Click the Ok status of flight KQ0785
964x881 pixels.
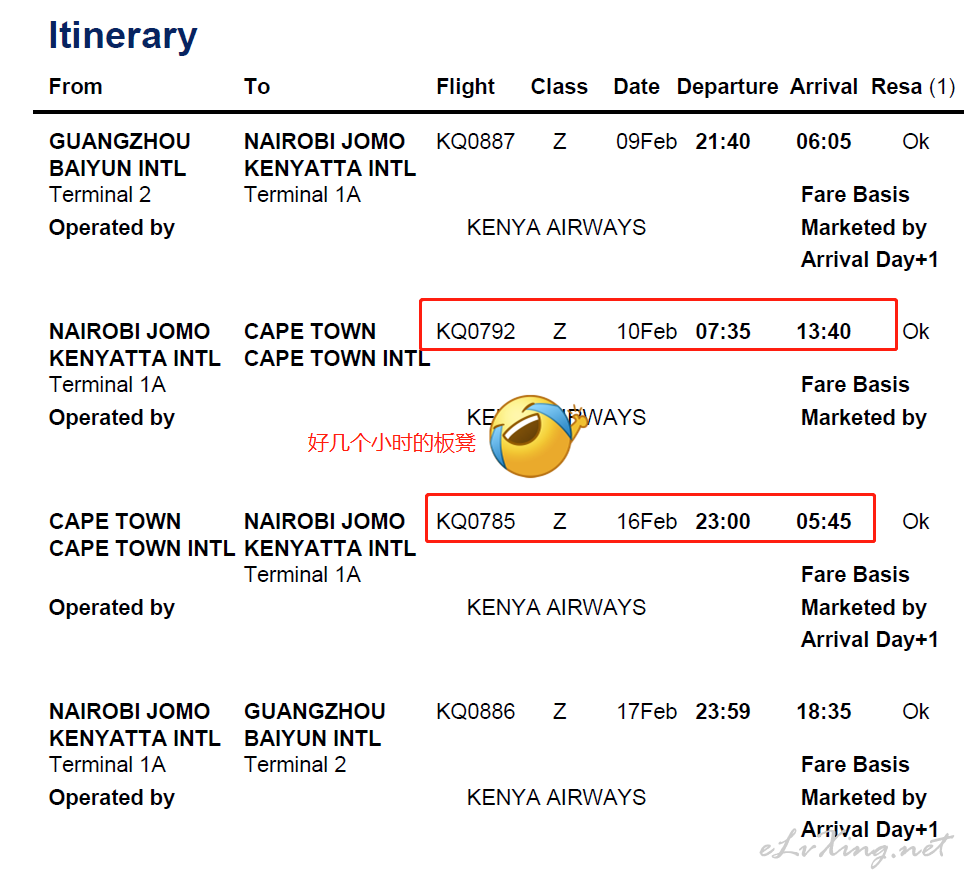coord(915,521)
